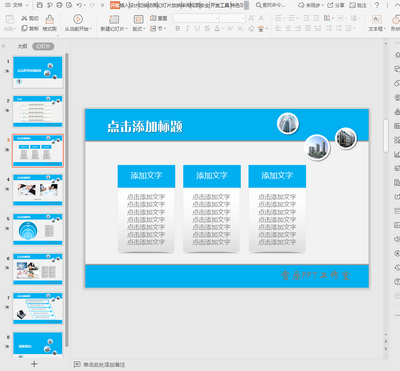The image size is (400, 371).
Task: Select slide 5 thumbnail with circle diagram
Action: point(38,229)
